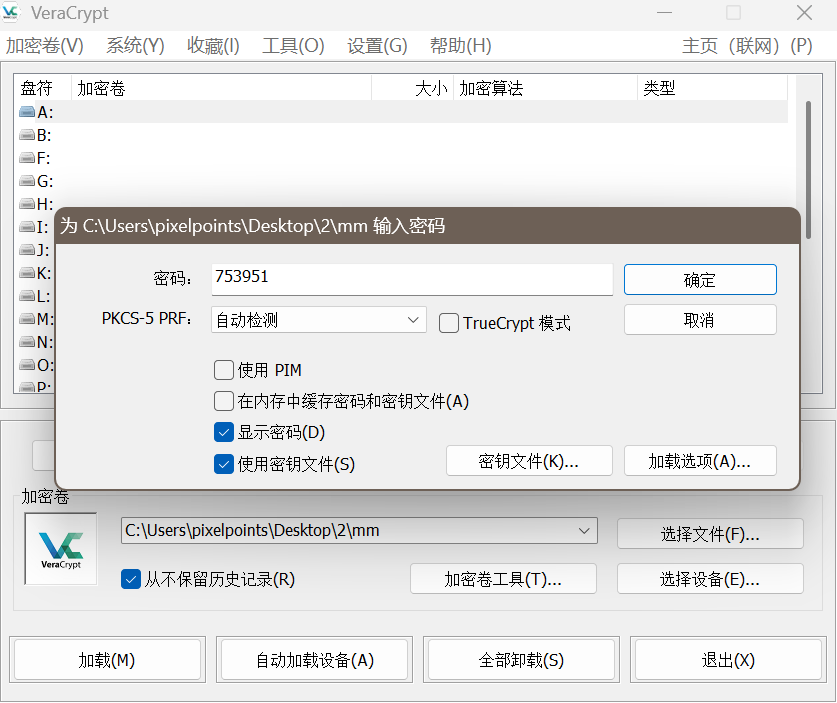Open 加载选项(A)... settings
Image resolution: width=837 pixels, height=703 pixels.
[x=700, y=461]
